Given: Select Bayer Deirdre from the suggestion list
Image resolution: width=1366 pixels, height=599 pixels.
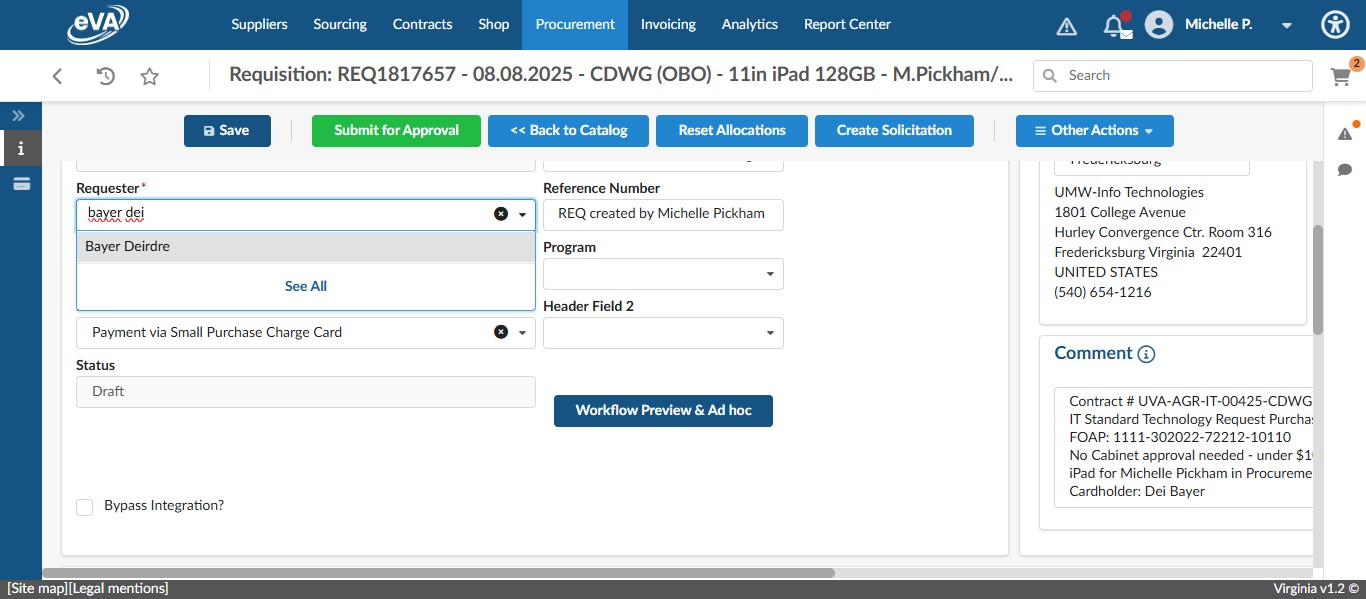Looking at the screenshot, I should 127,246.
